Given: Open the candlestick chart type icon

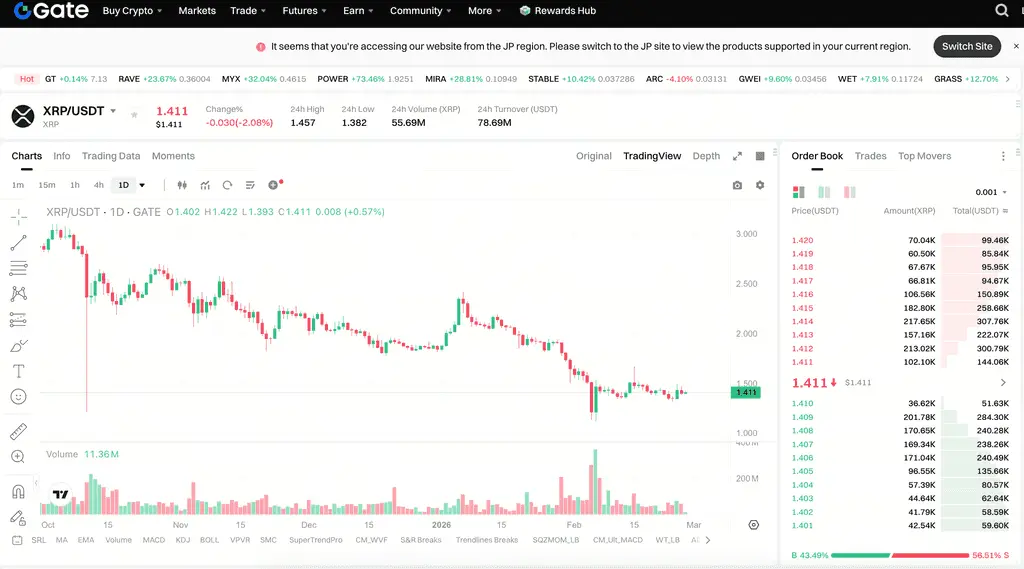Looking at the screenshot, I should click(x=182, y=185).
